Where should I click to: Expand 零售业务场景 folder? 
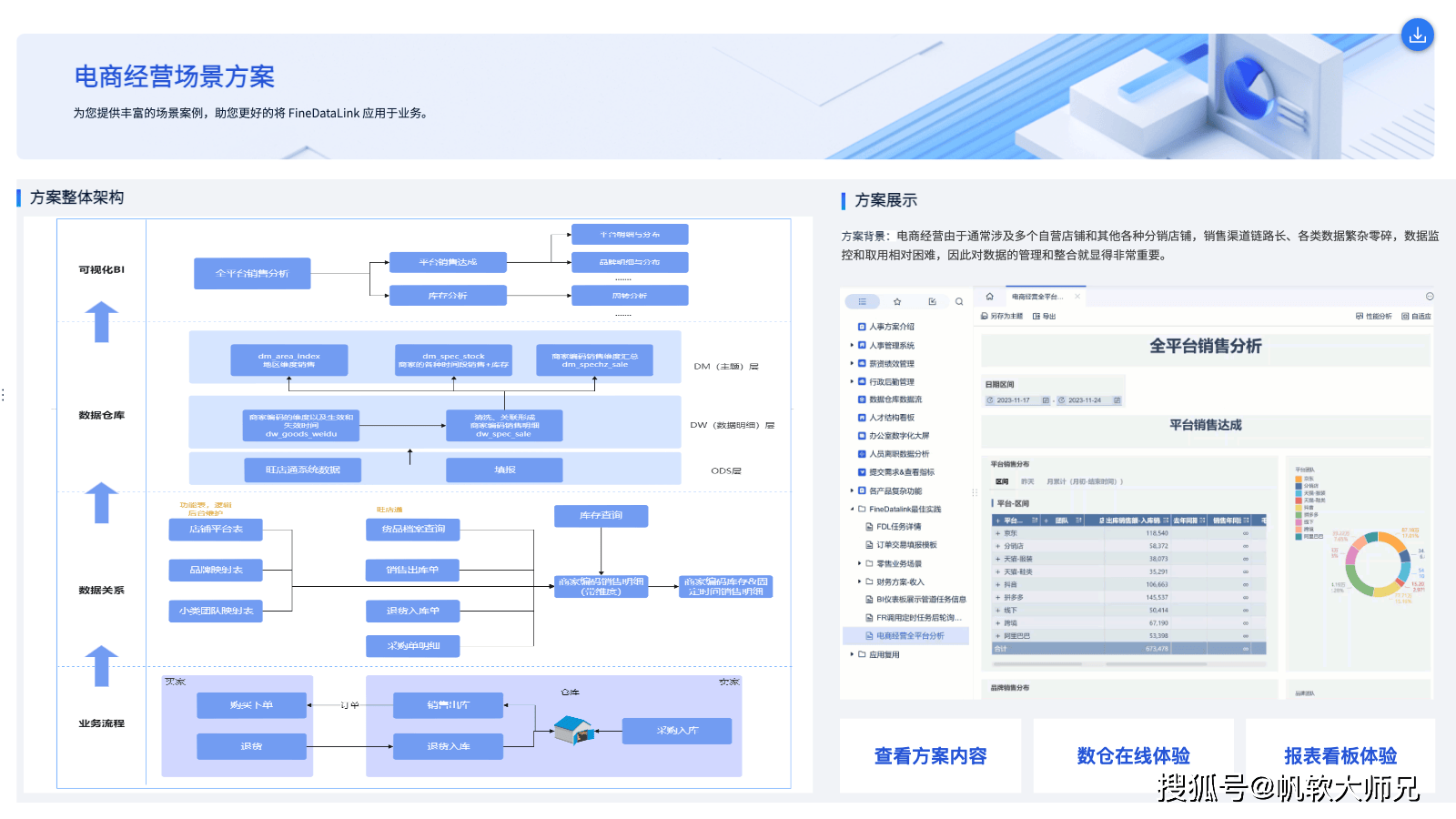[859, 563]
